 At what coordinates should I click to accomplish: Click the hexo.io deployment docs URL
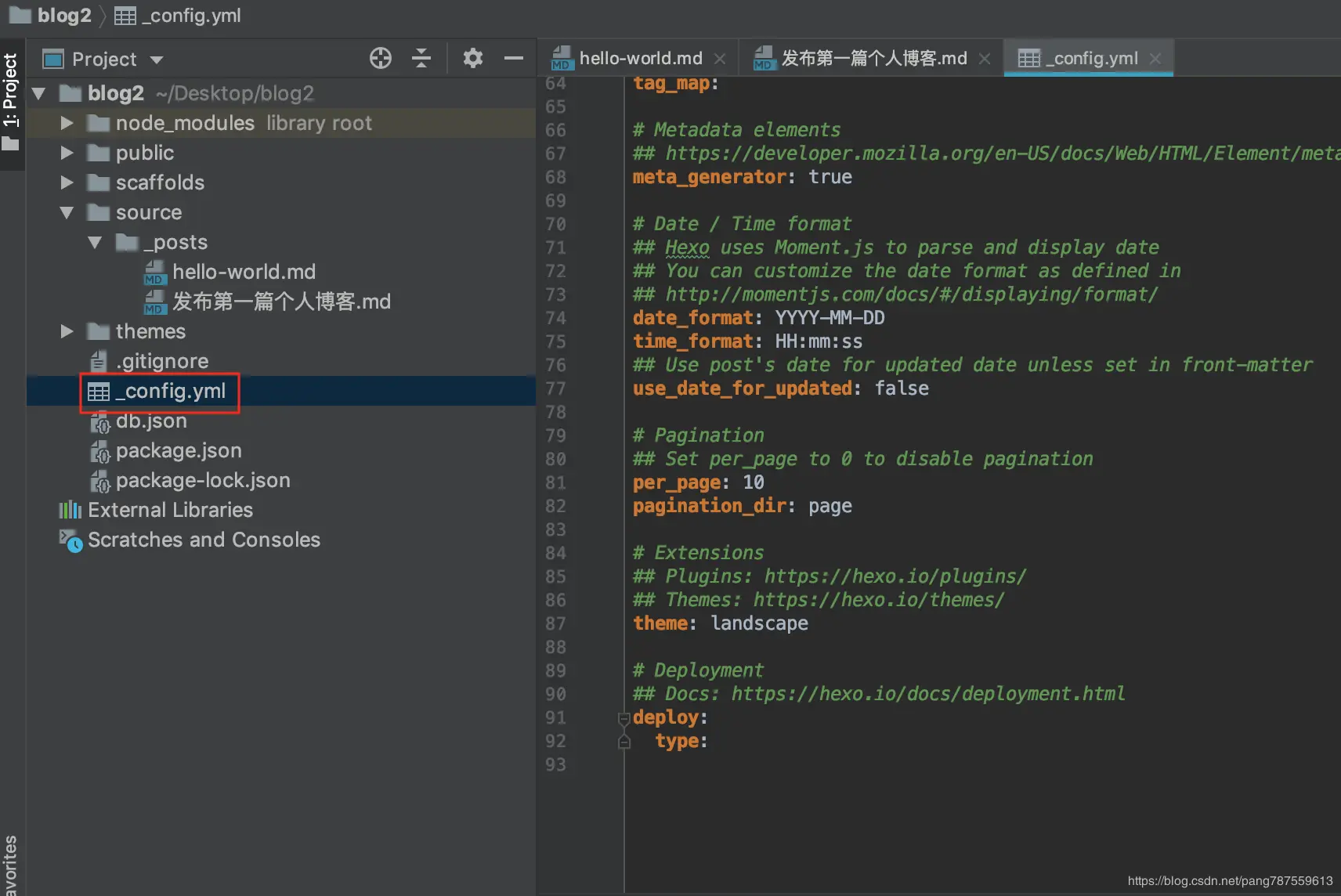pyautogui.click(x=928, y=694)
